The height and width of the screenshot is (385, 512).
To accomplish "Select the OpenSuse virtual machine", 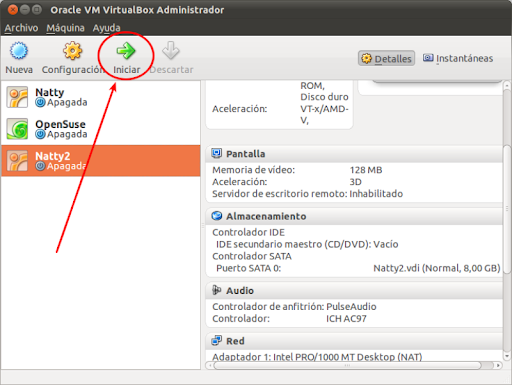I will pos(101,129).
